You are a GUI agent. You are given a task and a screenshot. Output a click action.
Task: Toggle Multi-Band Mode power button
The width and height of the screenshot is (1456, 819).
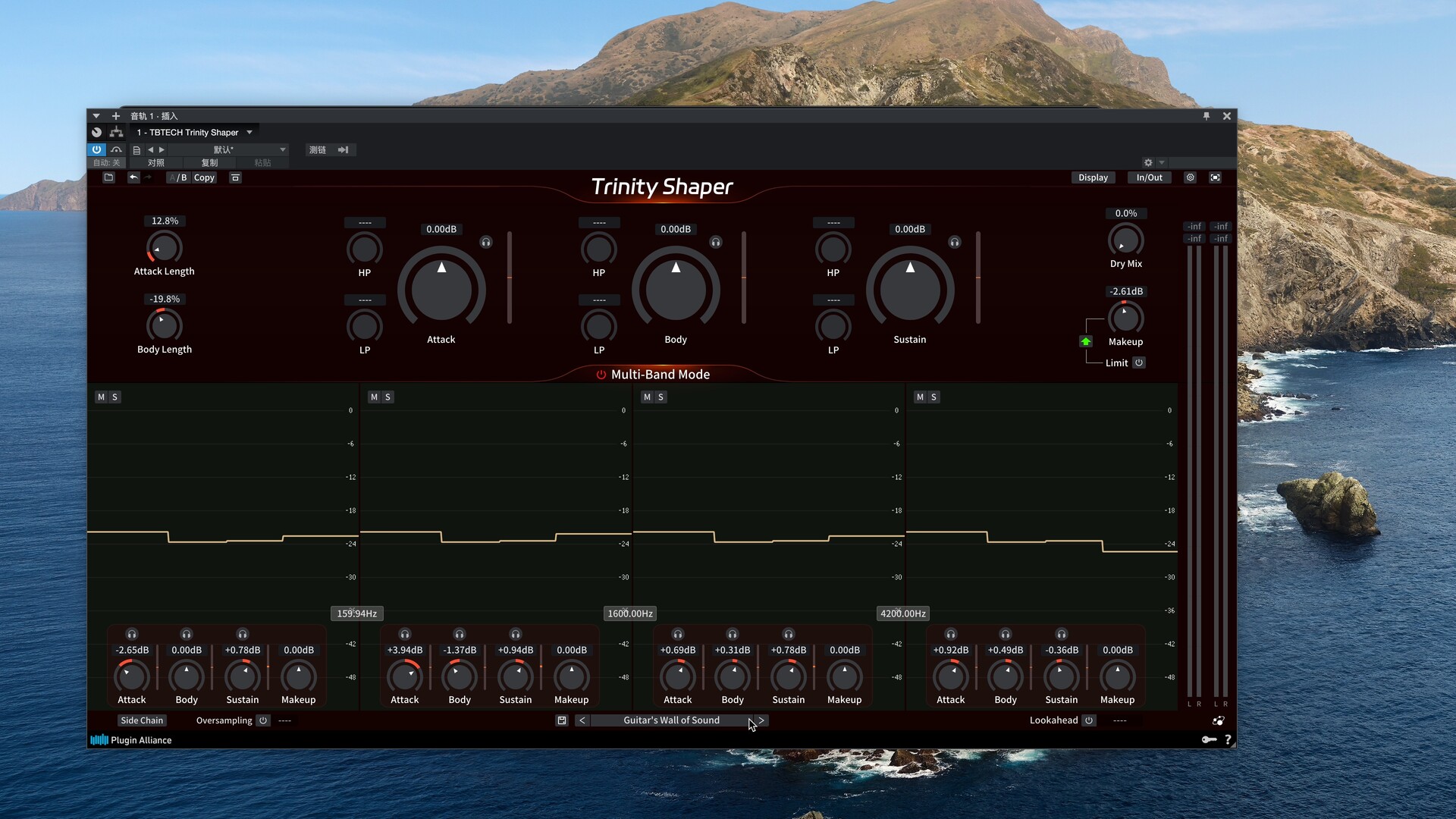pos(601,375)
